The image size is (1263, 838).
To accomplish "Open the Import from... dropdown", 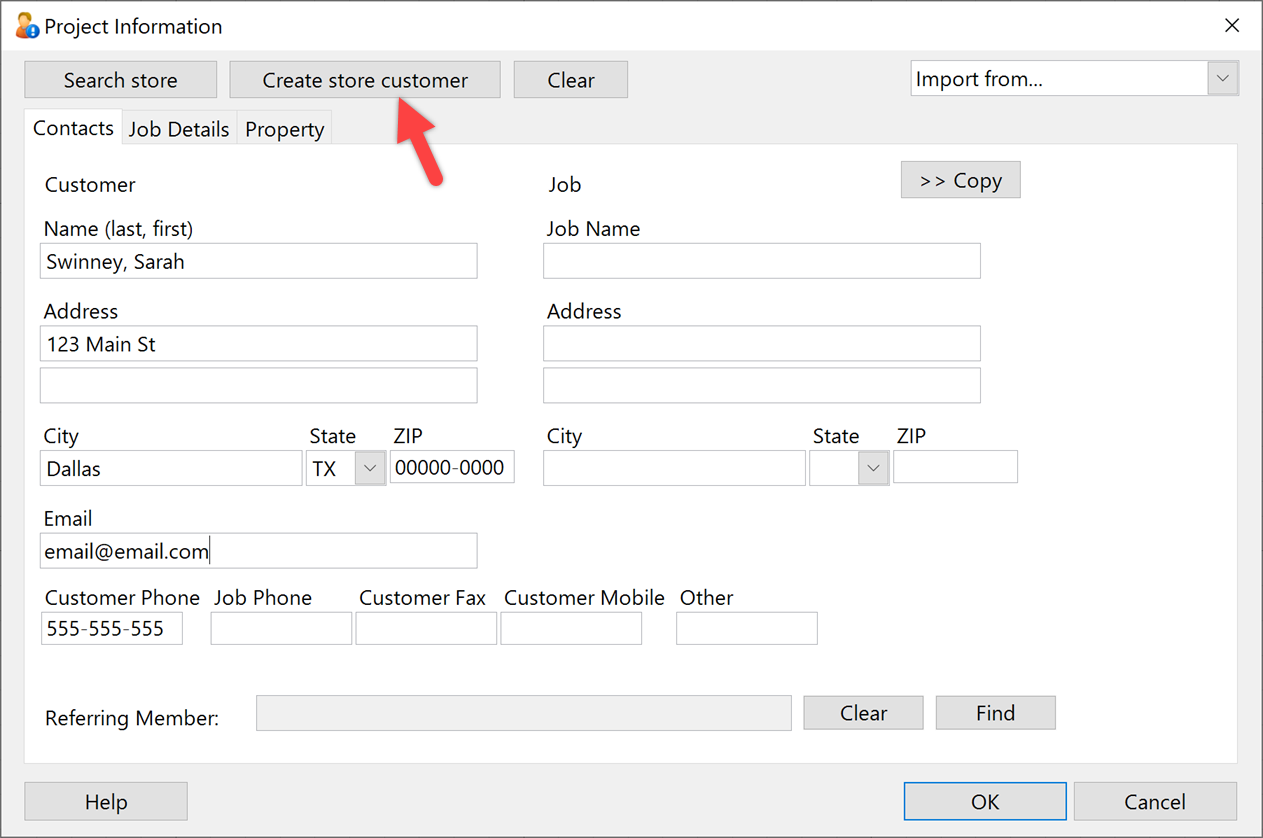I will (1223, 79).
